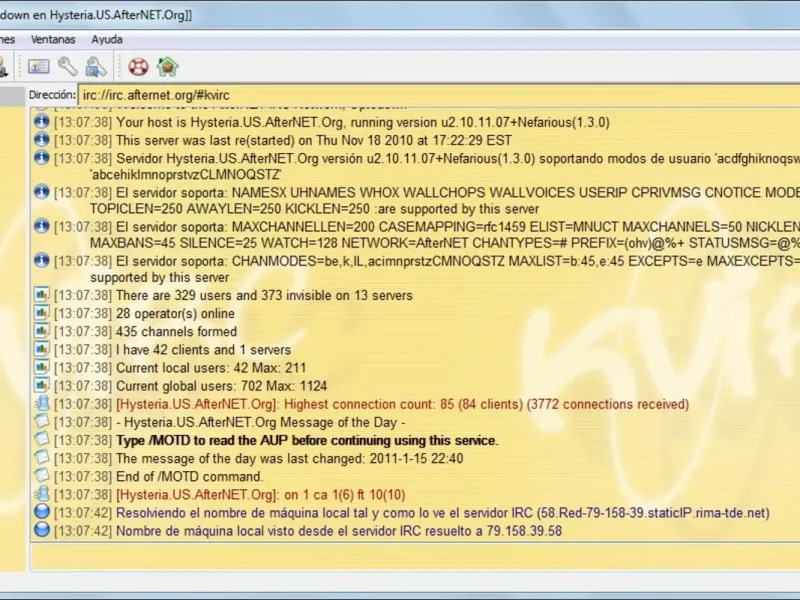Open the Ventanas menu
The width and height of the screenshot is (800, 600).
53,39
